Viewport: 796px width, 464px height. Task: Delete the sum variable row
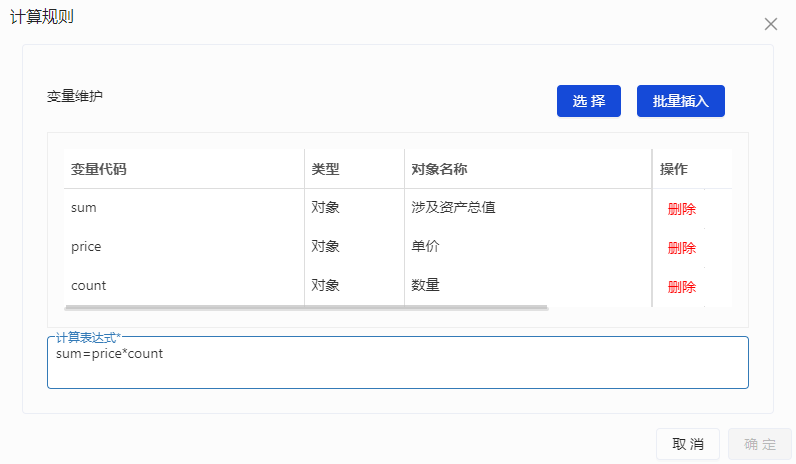coord(681,209)
